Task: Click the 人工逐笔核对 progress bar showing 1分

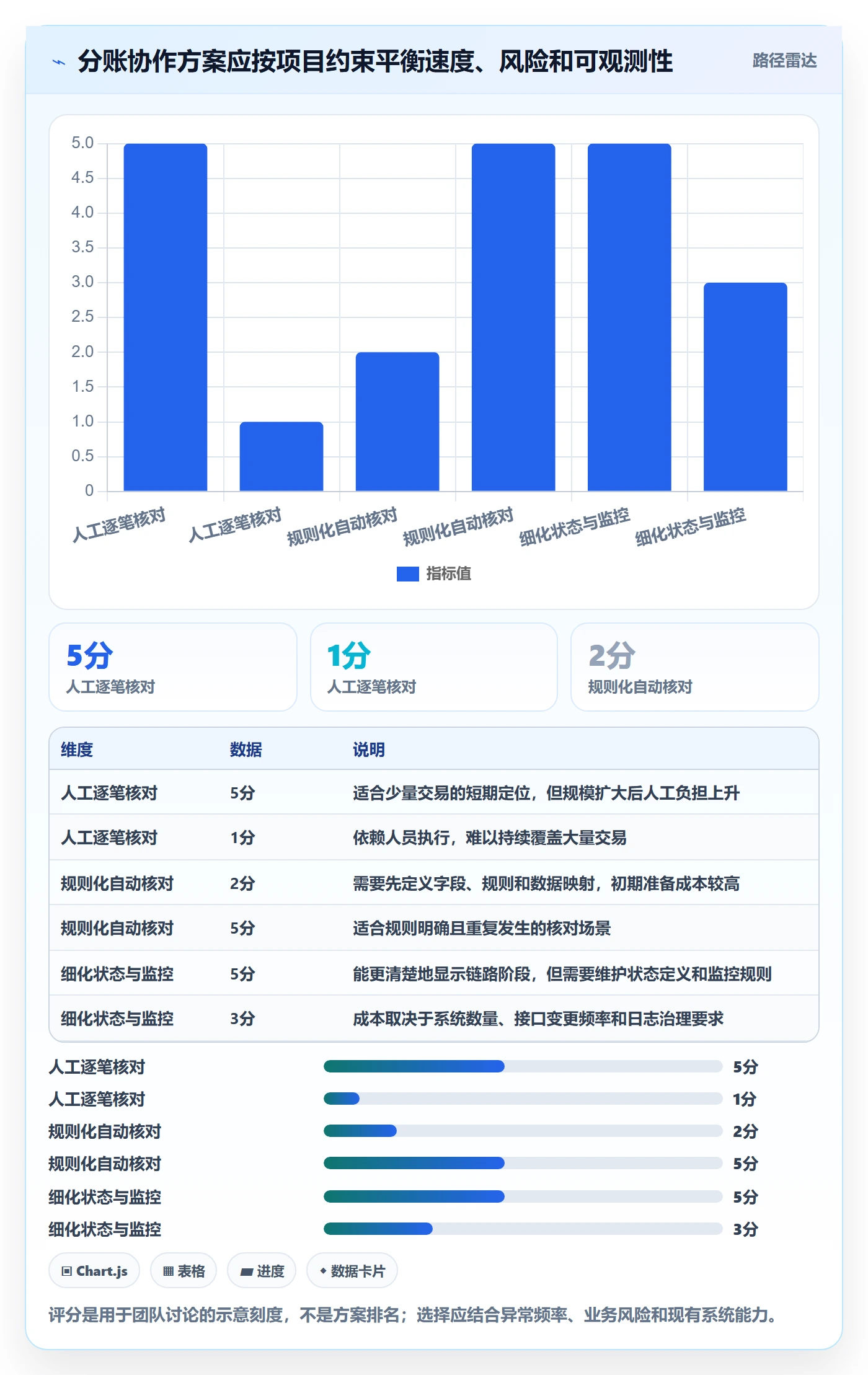Action: click(x=523, y=1099)
